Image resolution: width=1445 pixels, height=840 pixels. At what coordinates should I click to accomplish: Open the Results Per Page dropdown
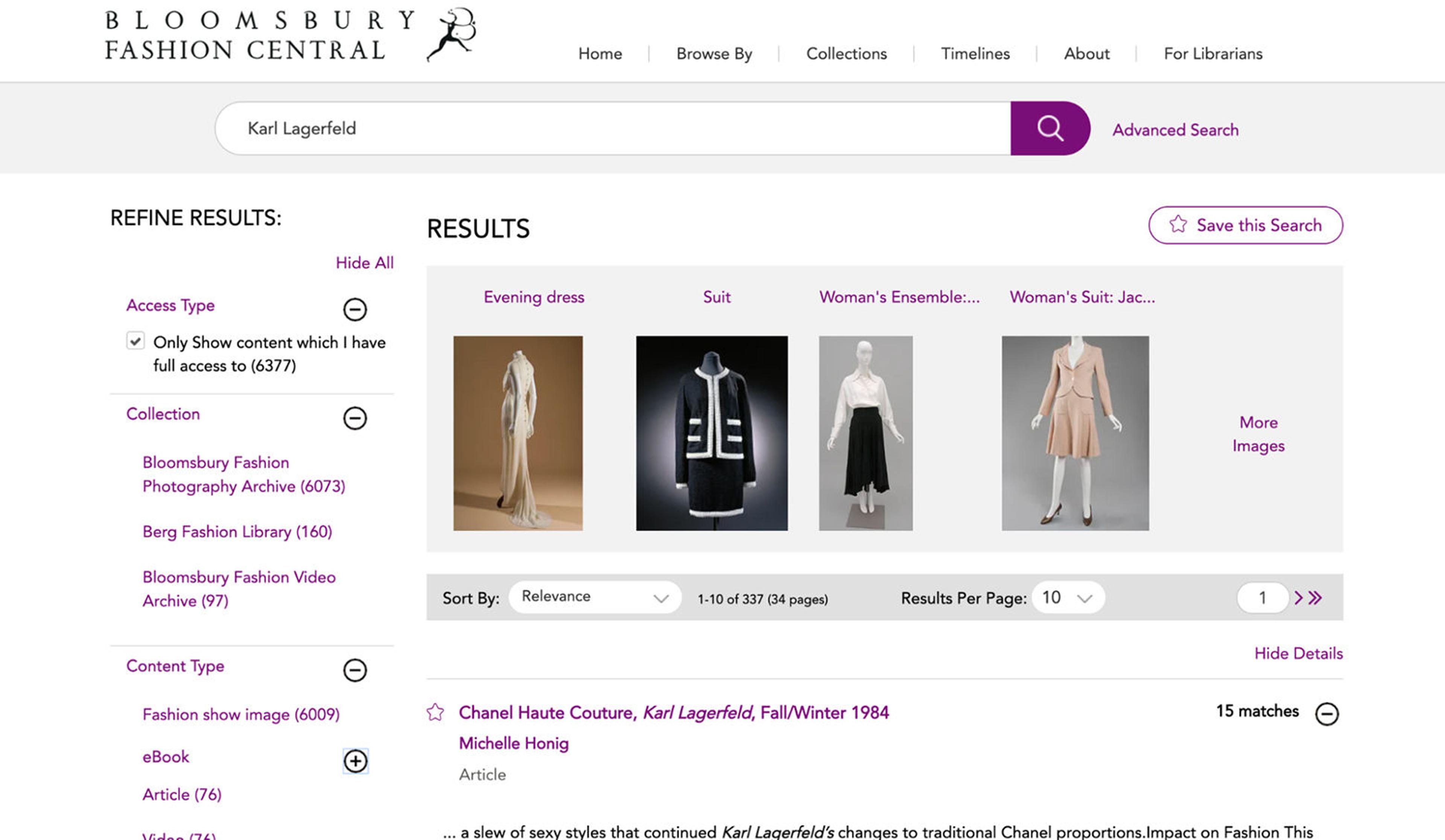(1067, 597)
